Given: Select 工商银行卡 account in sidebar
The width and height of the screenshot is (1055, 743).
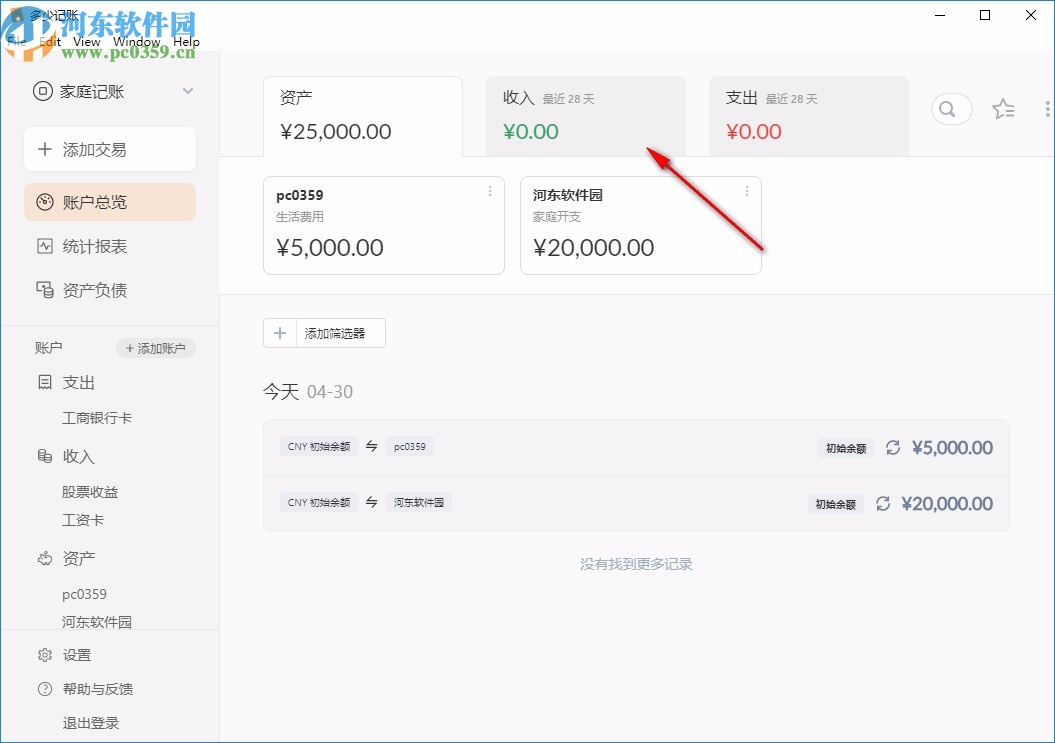Looking at the screenshot, I should (97, 418).
